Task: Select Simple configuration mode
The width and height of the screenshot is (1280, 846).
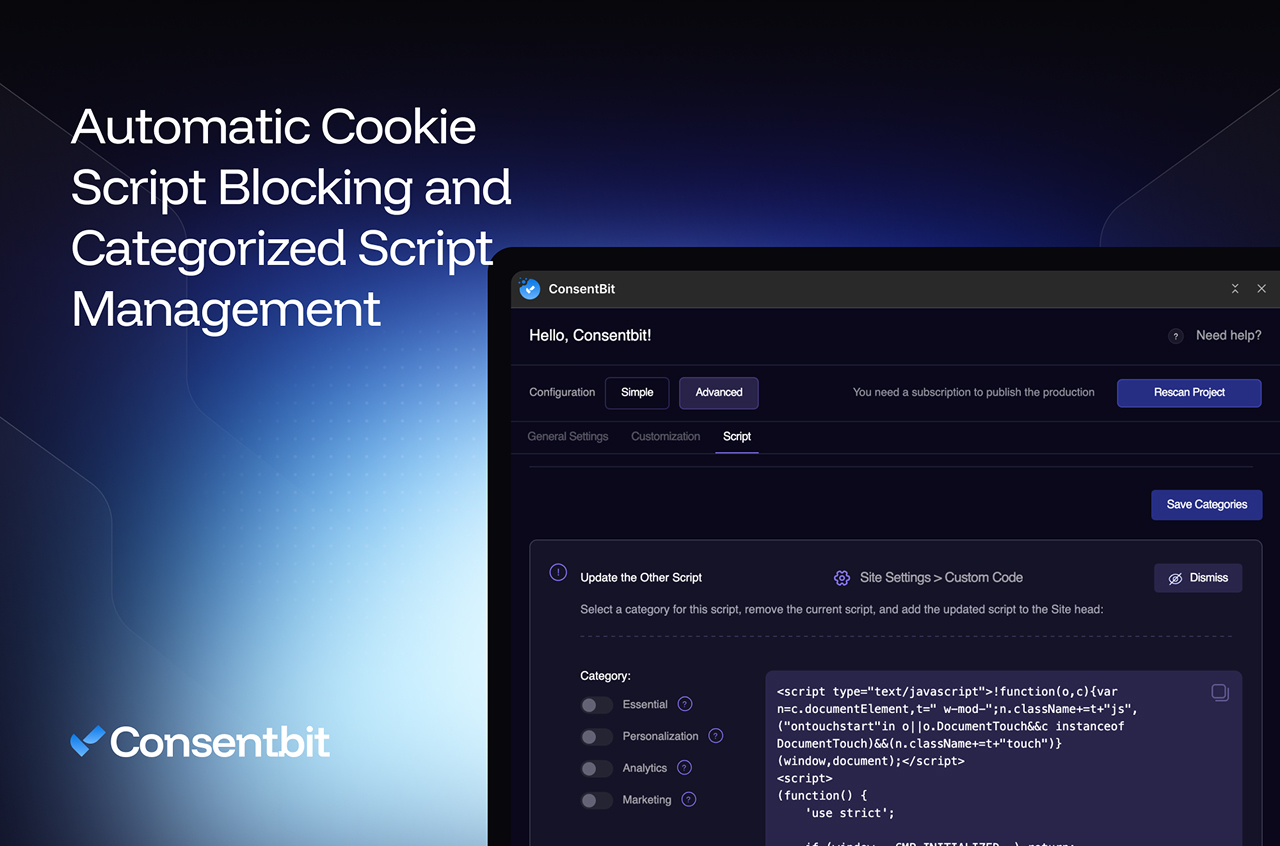Action: pos(637,392)
